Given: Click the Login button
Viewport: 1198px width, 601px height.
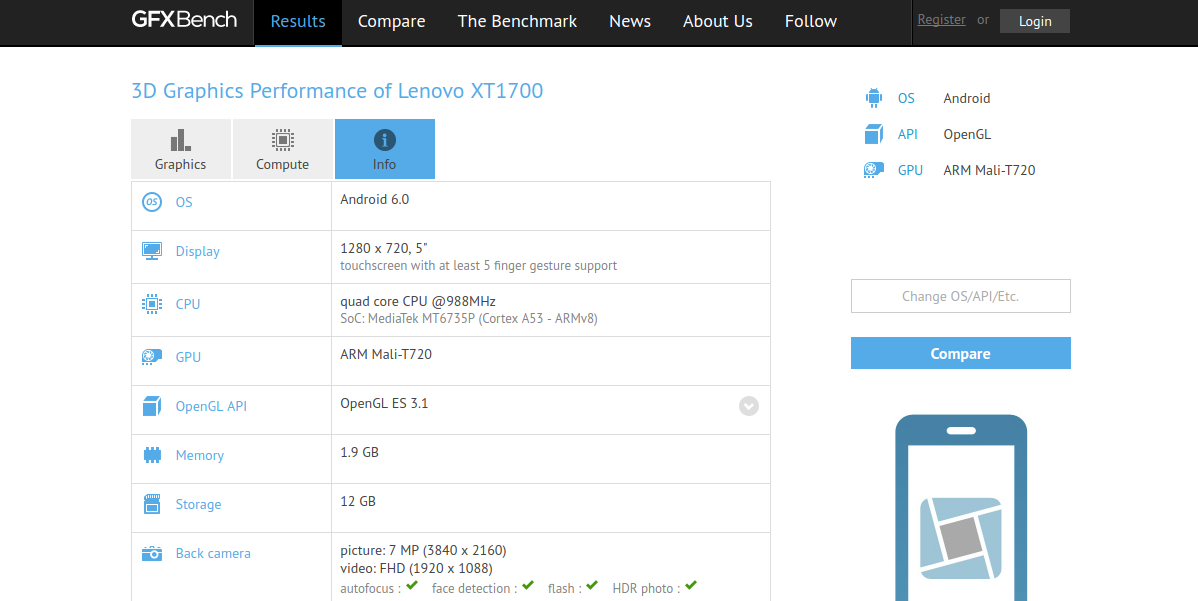Looking at the screenshot, I should [1034, 21].
